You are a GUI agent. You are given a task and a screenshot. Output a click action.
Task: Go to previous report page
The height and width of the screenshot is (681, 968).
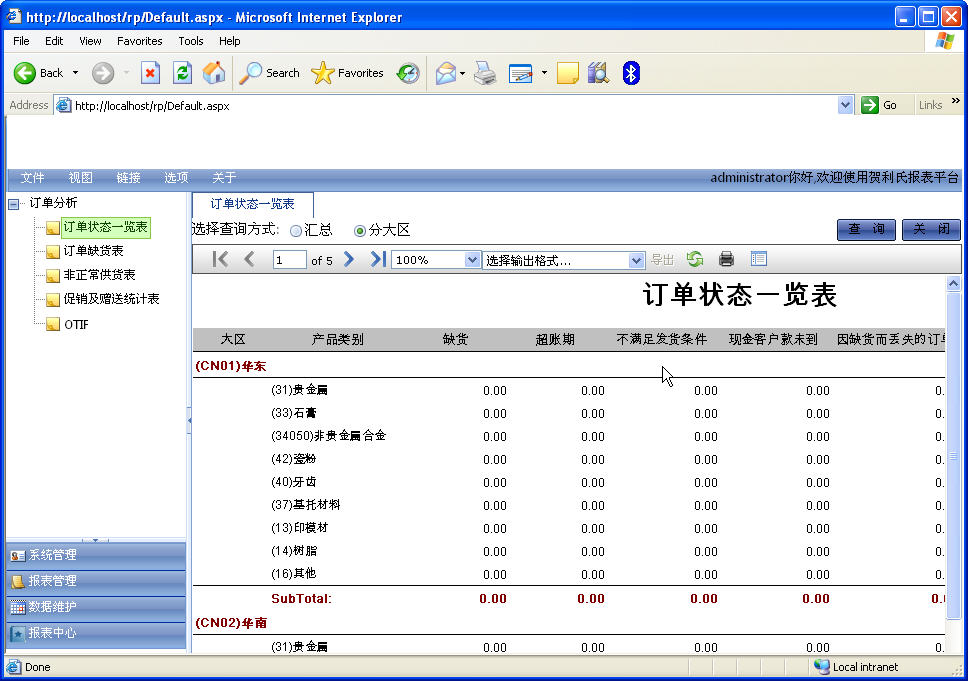(x=249, y=259)
